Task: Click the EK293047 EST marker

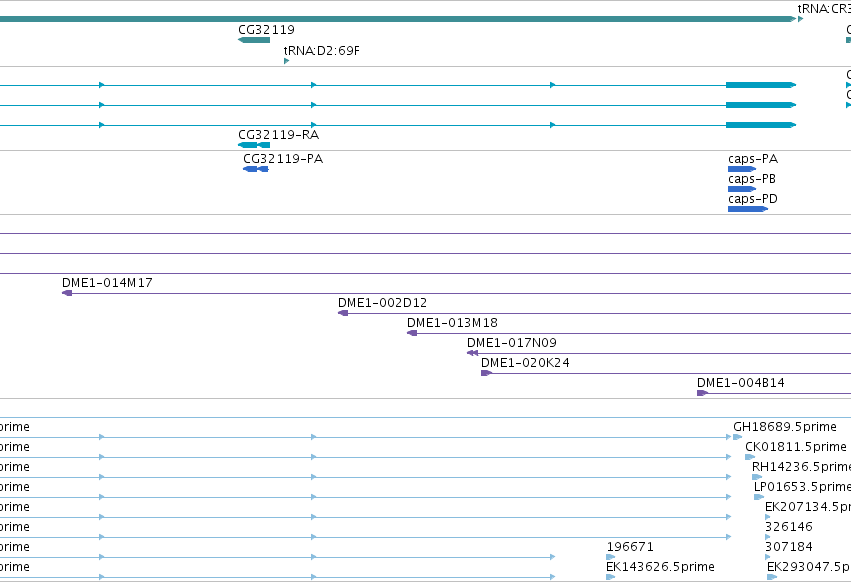Action: point(772,577)
